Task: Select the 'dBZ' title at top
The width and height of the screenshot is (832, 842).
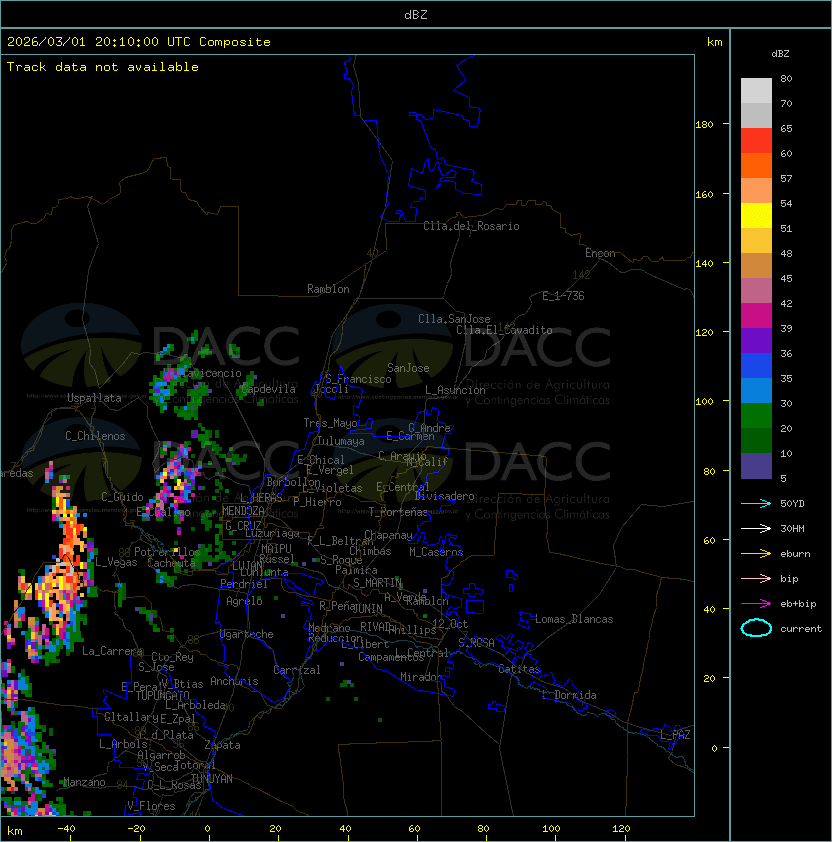Action: [x=416, y=15]
